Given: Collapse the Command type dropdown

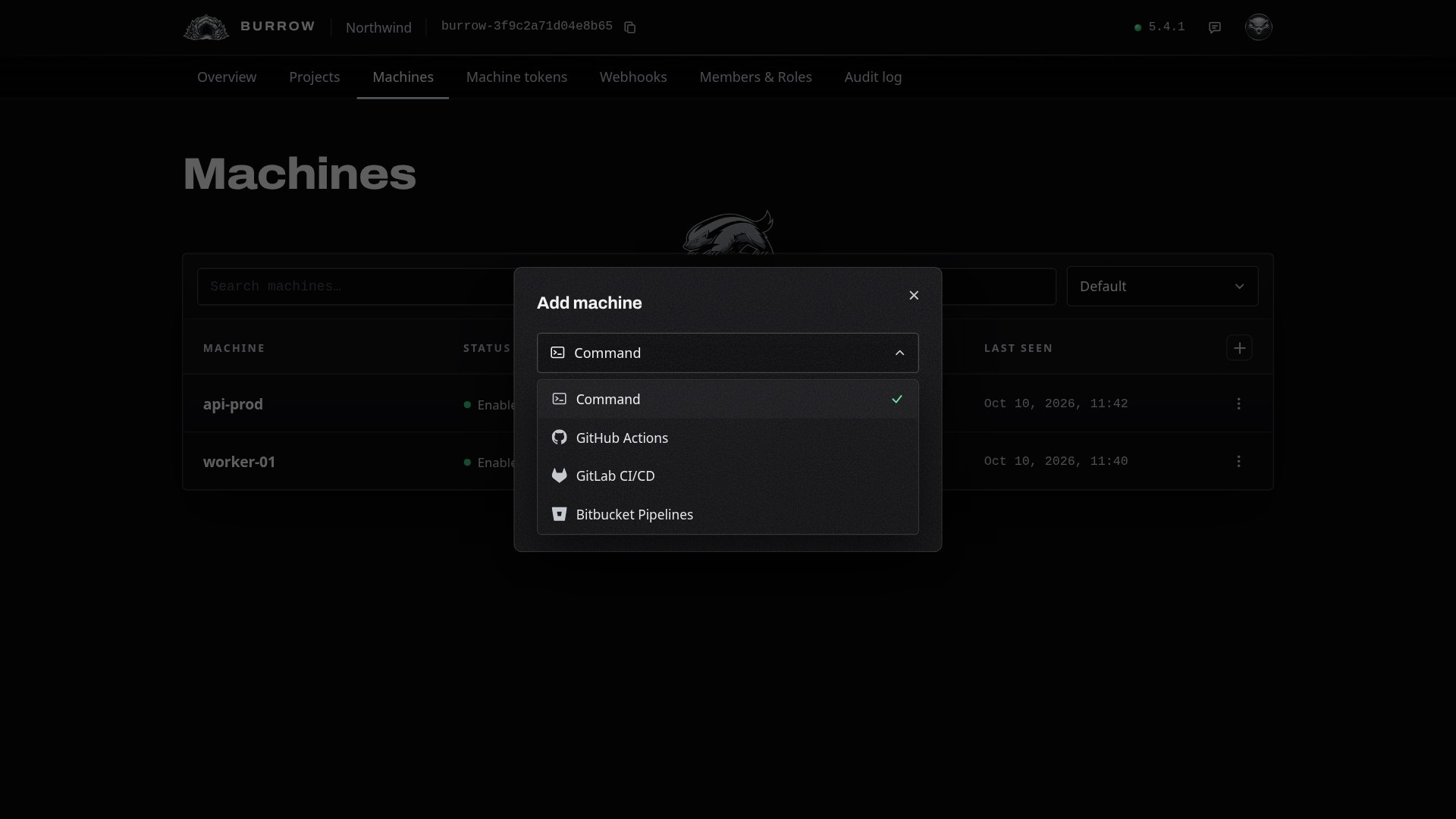Looking at the screenshot, I should pyautogui.click(x=727, y=353).
